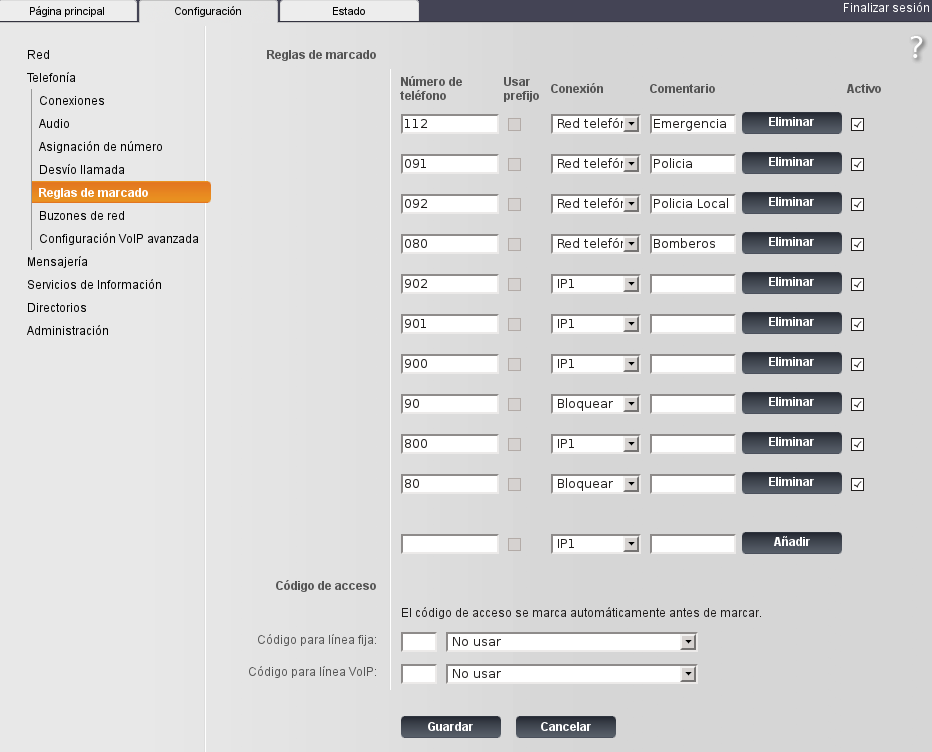Open the Código para línea fija dropdown
This screenshot has height=752, width=932.
(572, 642)
